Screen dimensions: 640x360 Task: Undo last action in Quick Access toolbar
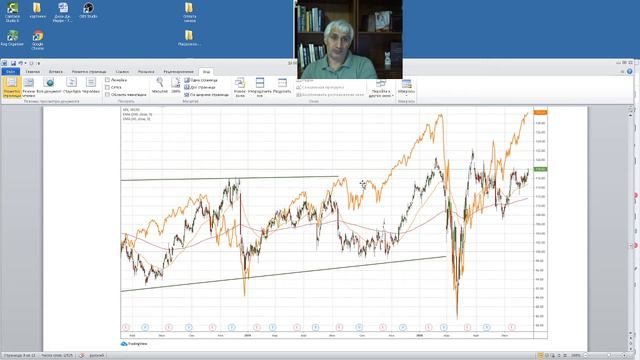click(20, 63)
